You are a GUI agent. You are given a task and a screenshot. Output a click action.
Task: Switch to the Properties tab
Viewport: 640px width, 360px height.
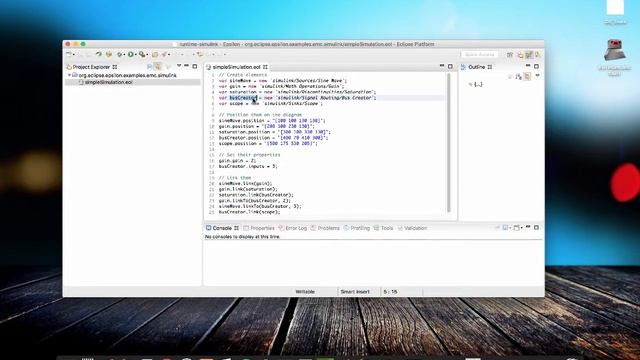(259, 228)
